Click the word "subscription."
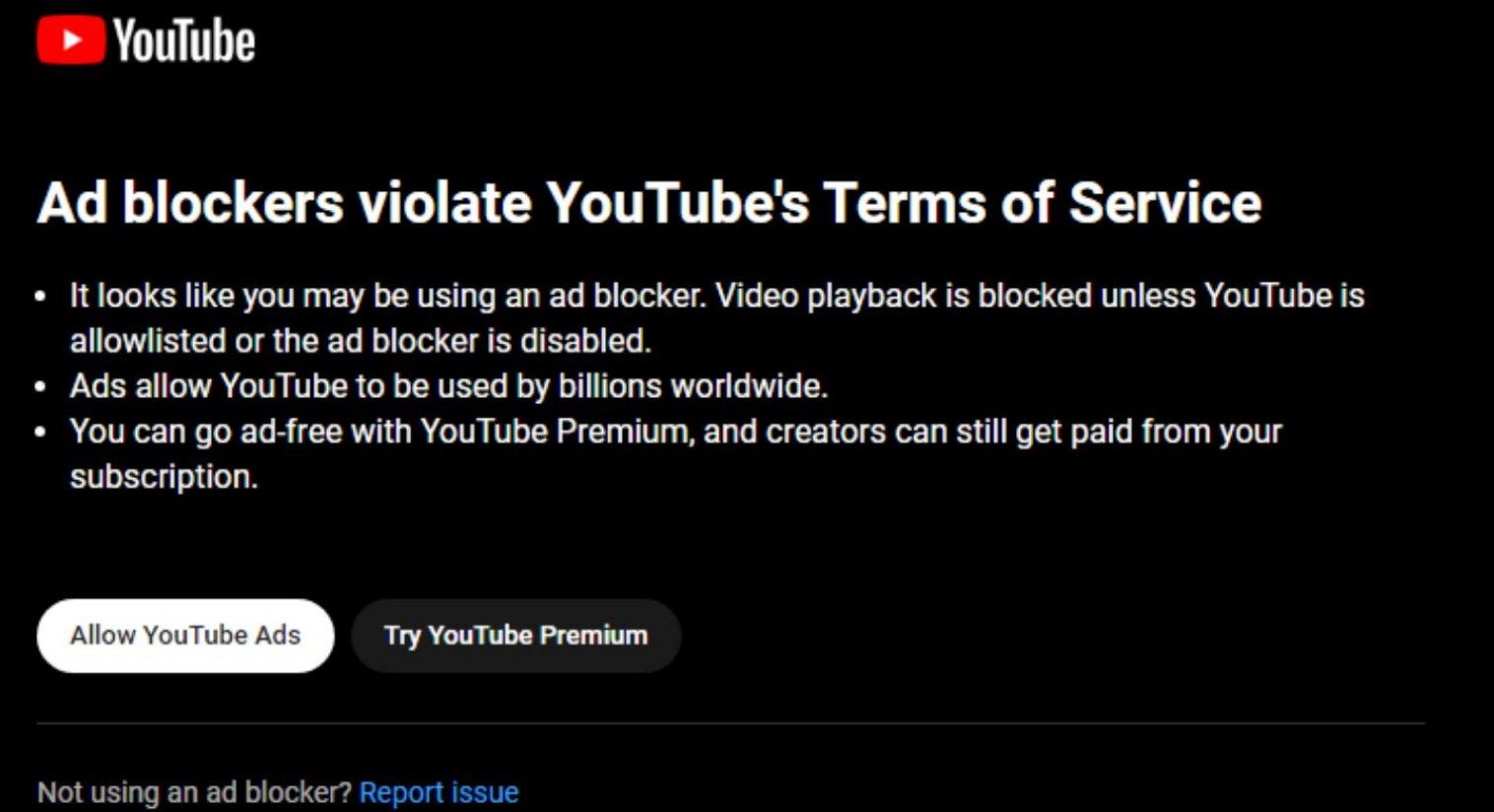The height and width of the screenshot is (812, 1494). point(164,477)
